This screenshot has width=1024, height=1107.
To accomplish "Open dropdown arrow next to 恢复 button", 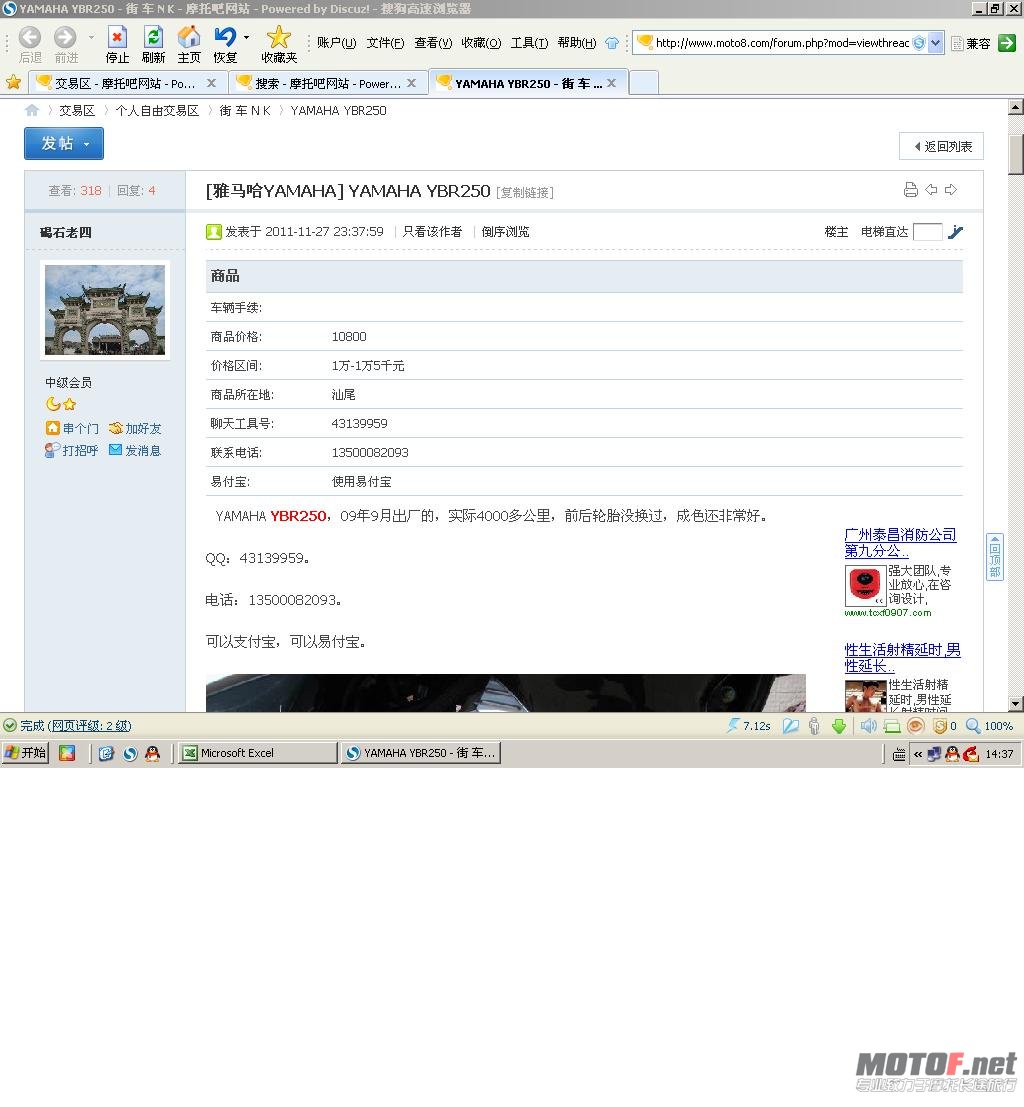I will coord(246,37).
